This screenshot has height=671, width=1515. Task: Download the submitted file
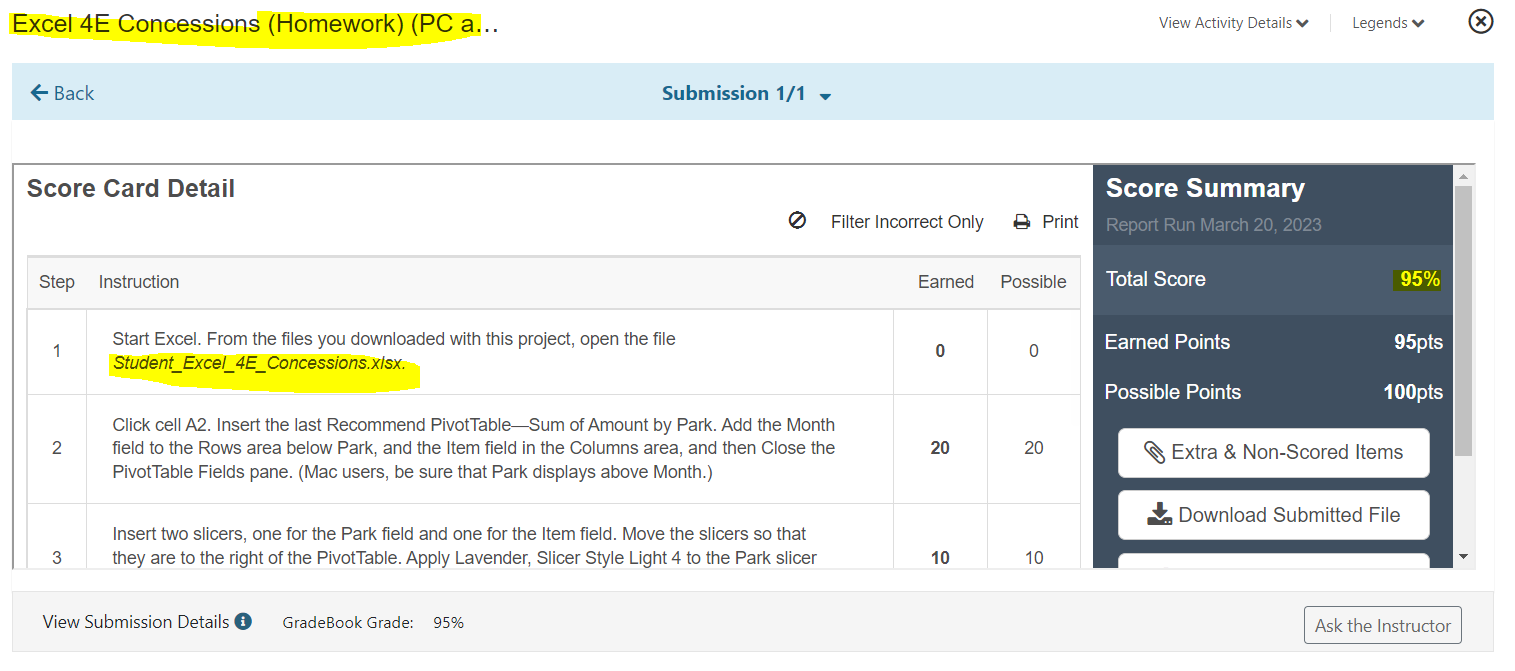click(1273, 515)
